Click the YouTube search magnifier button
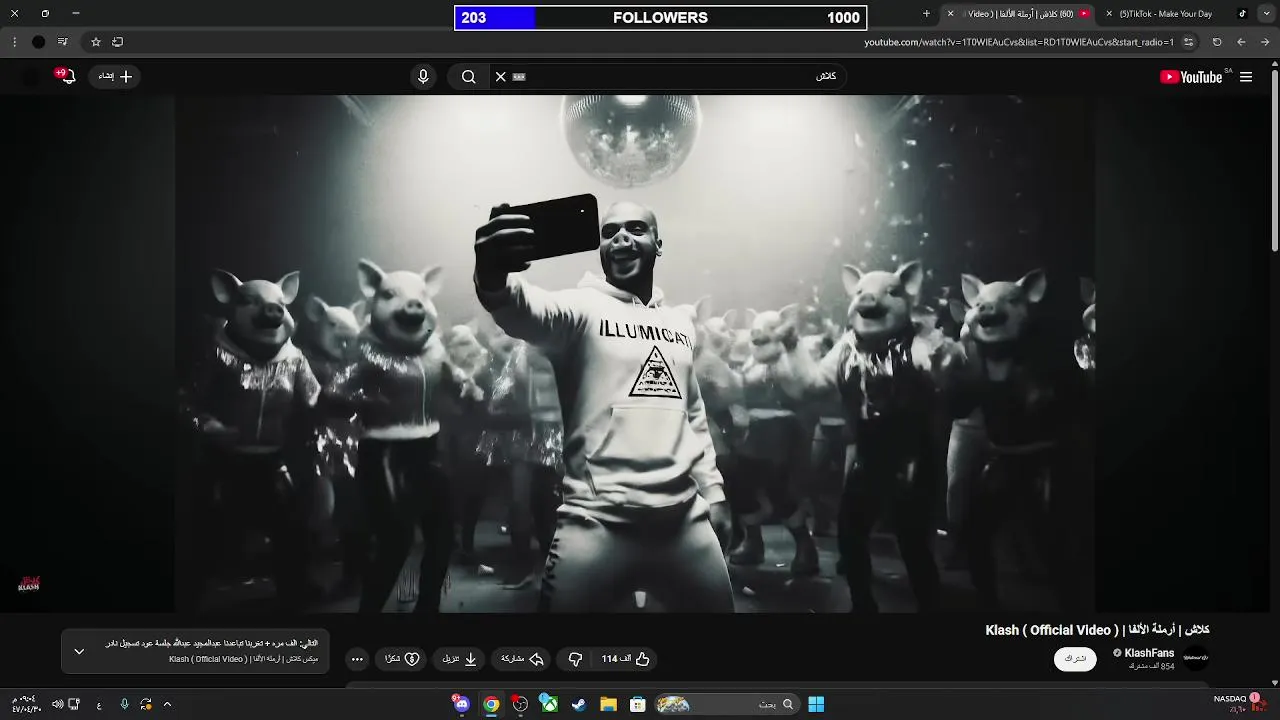The image size is (1280, 720). (x=468, y=76)
